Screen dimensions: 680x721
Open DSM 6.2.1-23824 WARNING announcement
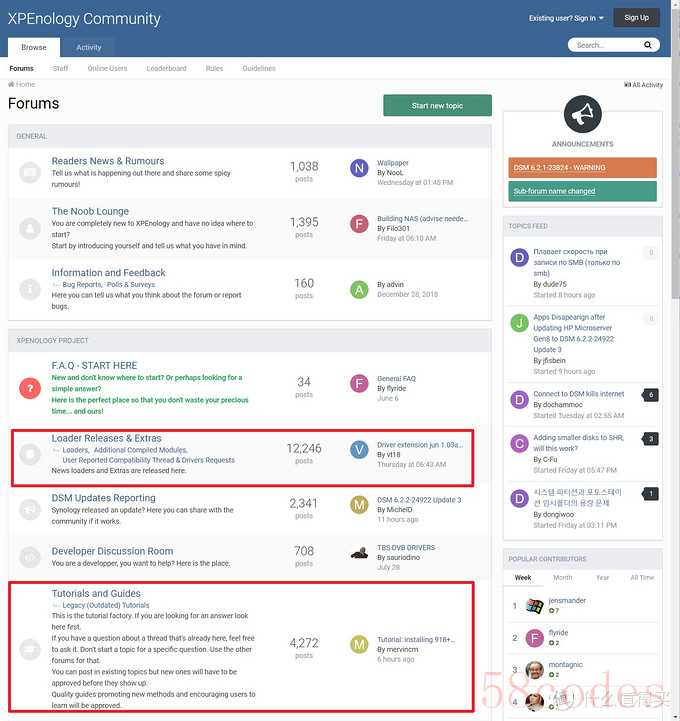pyautogui.click(x=582, y=168)
